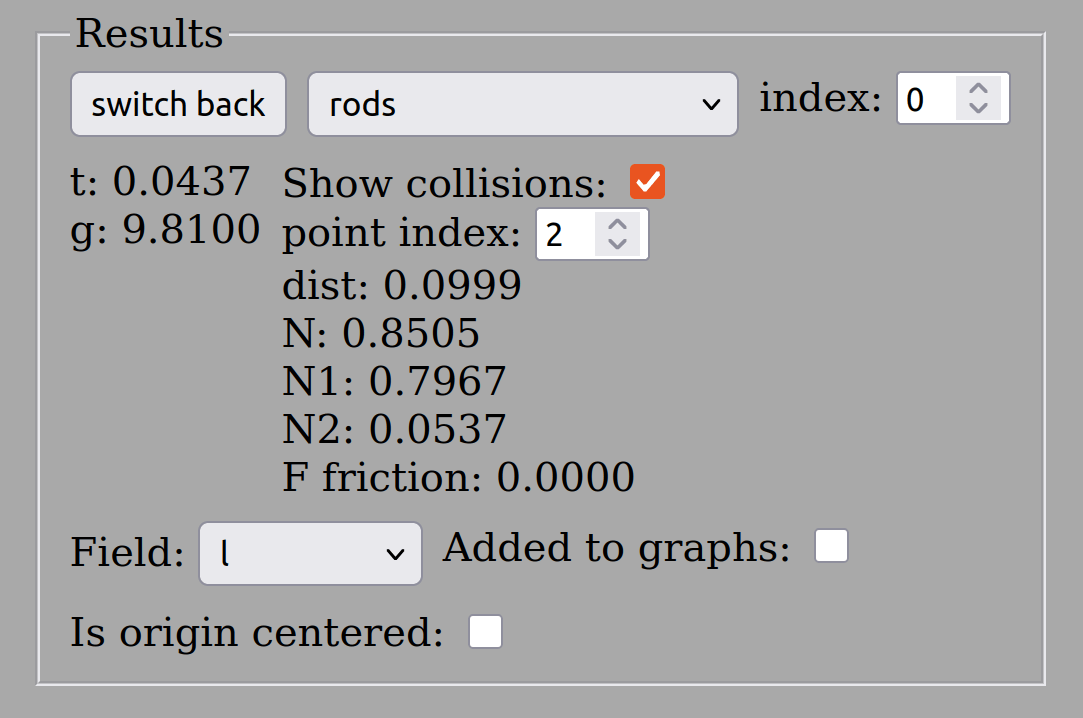Click the dist 0.0999 readout
This screenshot has width=1083, height=718.
click(x=400, y=285)
